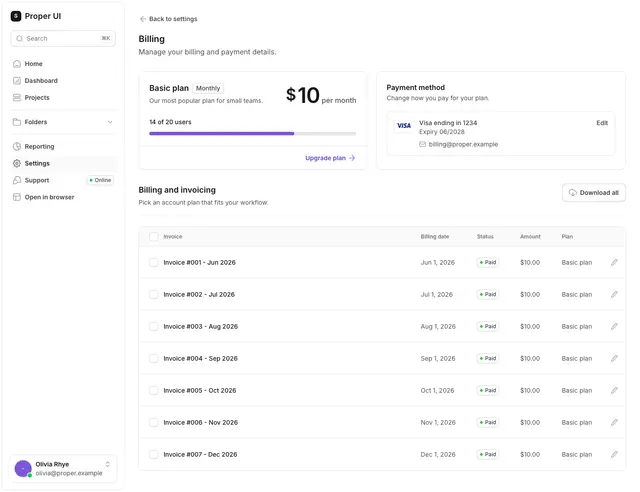Edit Invoice #004 with pencil icon
640x492 pixels.
(x=614, y=358)
